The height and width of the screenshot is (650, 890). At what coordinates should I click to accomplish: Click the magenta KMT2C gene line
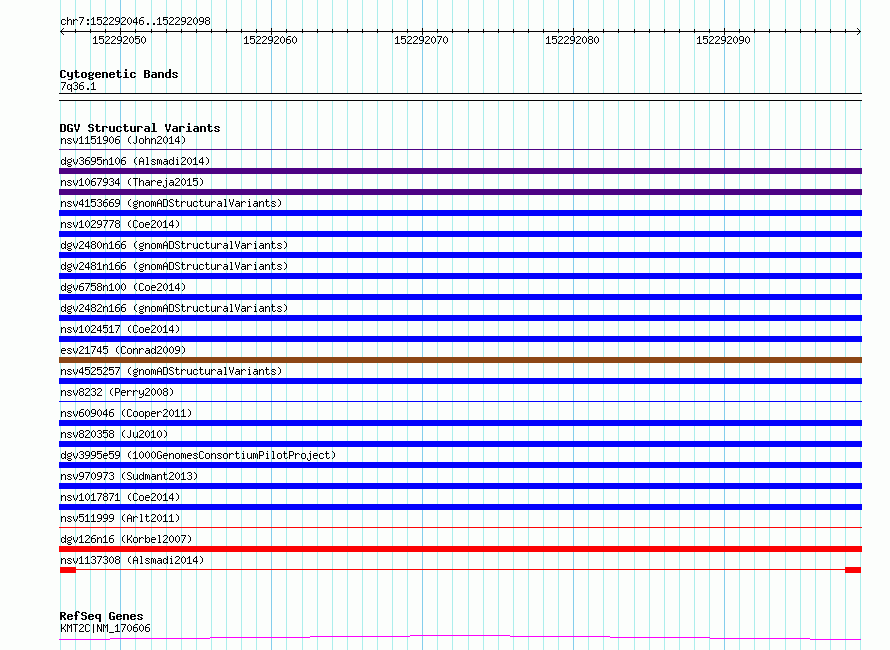pyautogui.click(x=460, y=638)
